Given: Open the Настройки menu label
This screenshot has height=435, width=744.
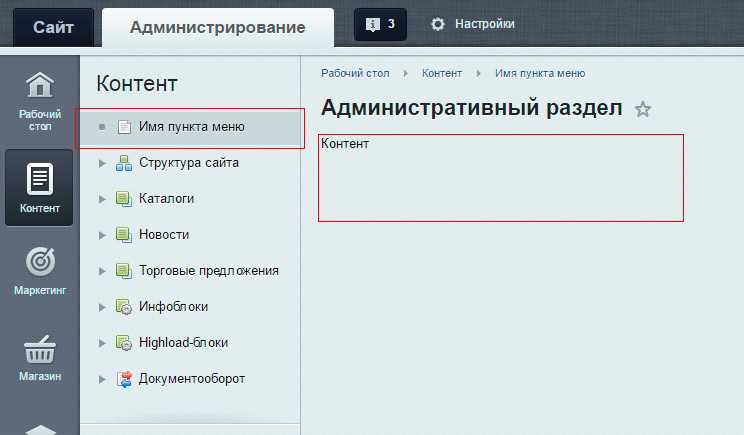Looking at the screenshot, I should click(x=484, y=24).
